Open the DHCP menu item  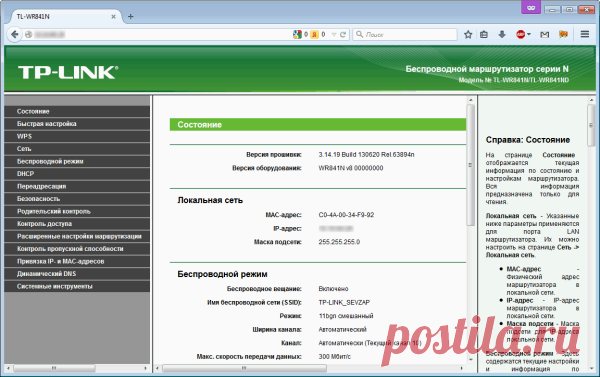[77, 174]
